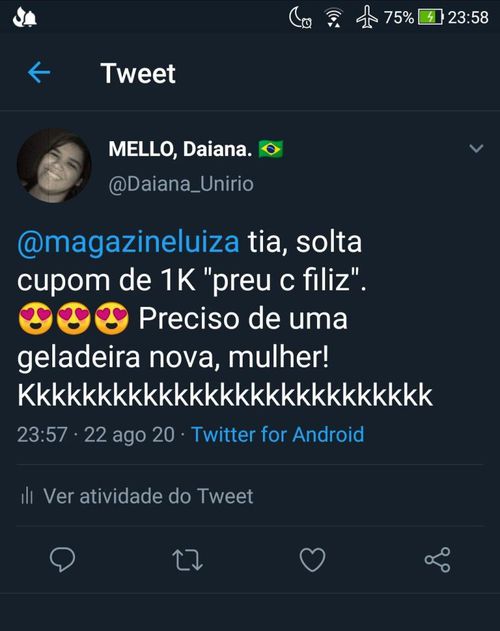This screenshot has height=631, width=500.
Task: Open tweet options chevron menu
Action: pyautogui.click(x=476, y=148)
